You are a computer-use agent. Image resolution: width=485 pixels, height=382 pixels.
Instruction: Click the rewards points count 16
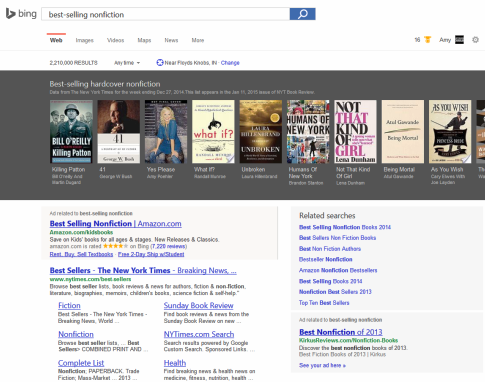coord(417,40)
